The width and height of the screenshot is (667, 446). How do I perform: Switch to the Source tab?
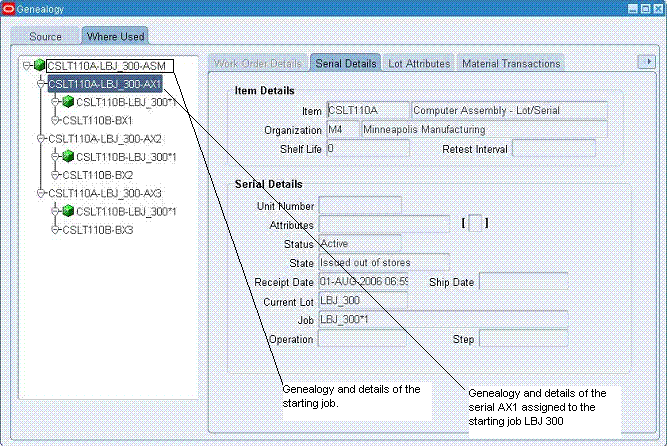(45, 36)
